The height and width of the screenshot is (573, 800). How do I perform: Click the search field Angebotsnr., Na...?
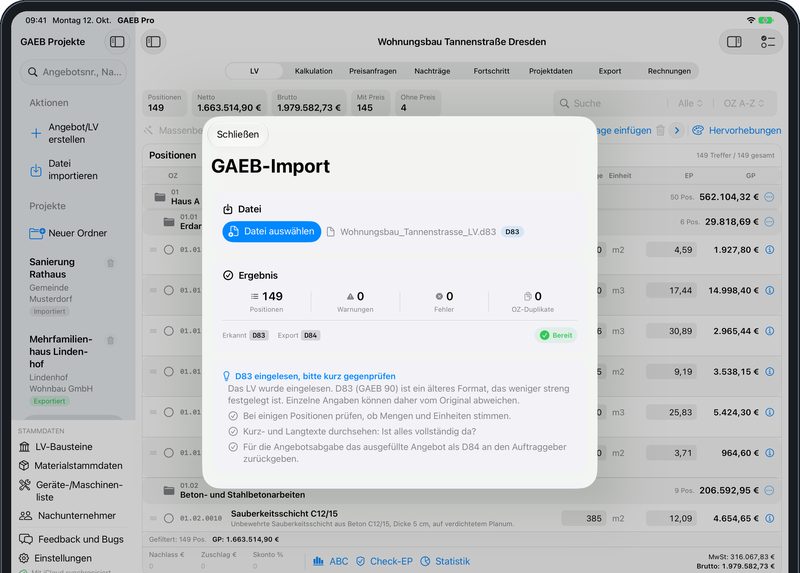[x=73, y=72]
